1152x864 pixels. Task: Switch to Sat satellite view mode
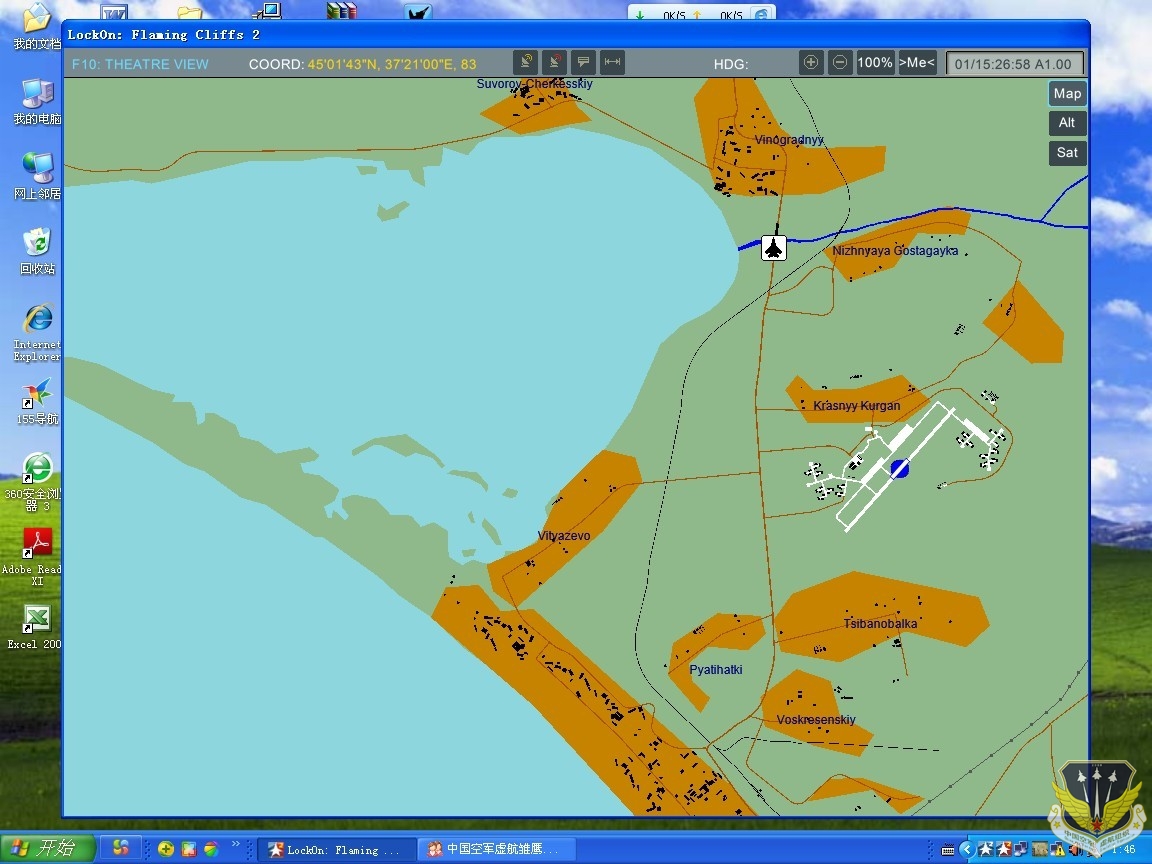1068,153
